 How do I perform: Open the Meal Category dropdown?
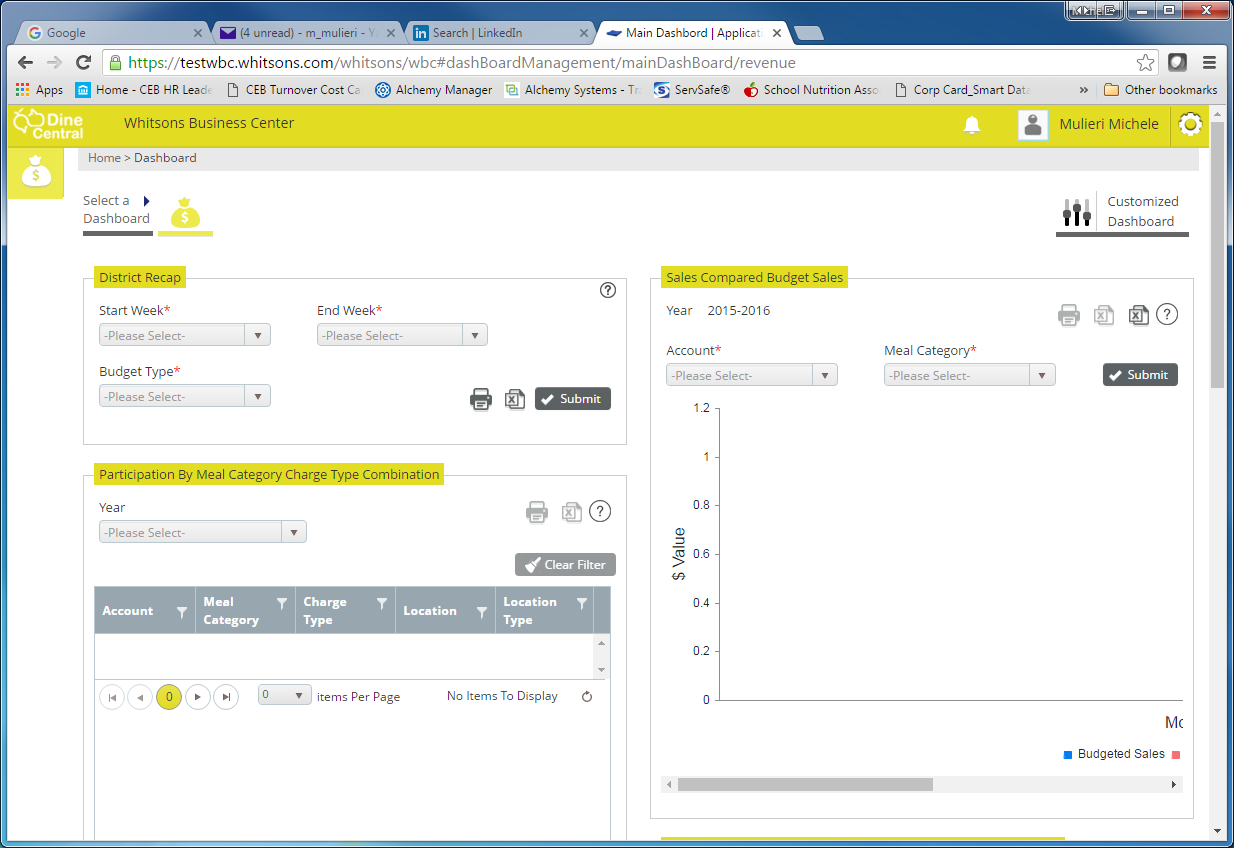click(x=970, y=376)
